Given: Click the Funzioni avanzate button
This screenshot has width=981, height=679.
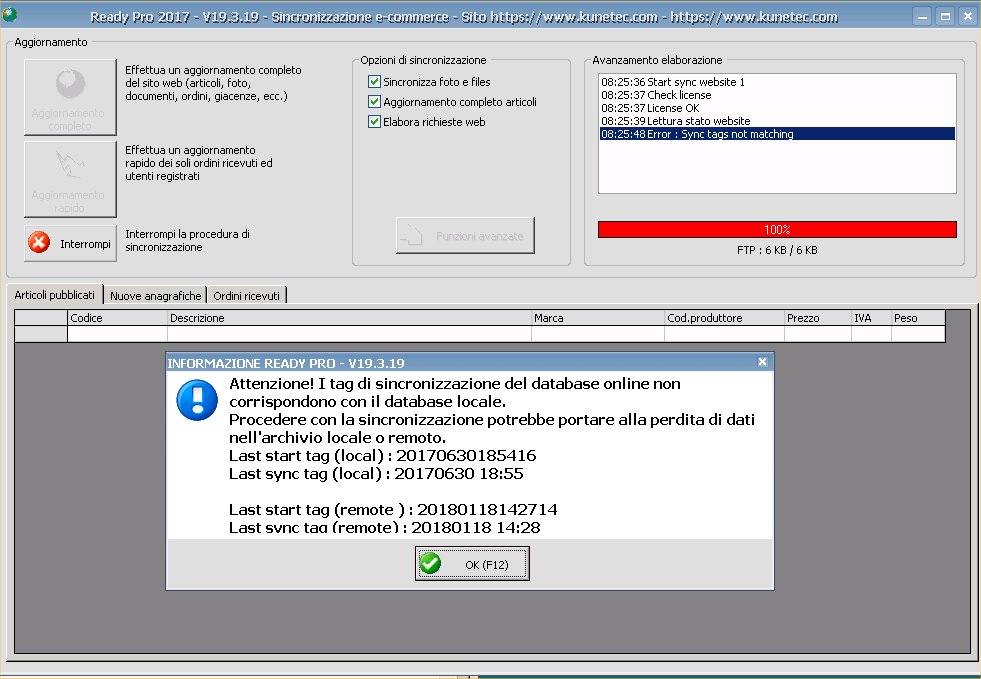Looking at the screenshot, I should pos(465,235).
